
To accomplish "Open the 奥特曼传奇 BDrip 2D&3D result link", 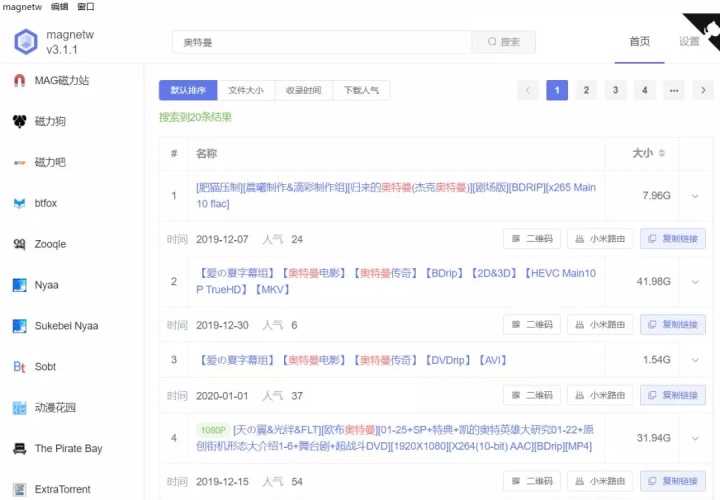I will 396,281.
